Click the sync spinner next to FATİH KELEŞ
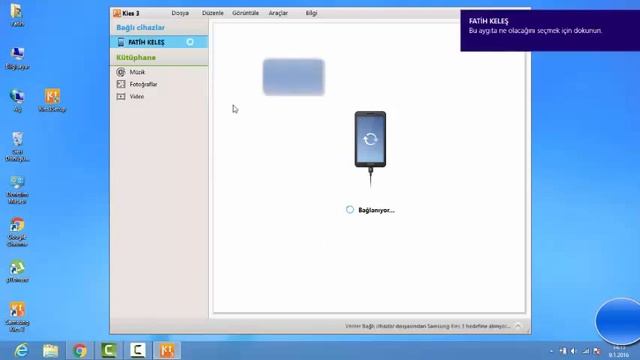Viewport: 640px width, 360px height. 190,42
